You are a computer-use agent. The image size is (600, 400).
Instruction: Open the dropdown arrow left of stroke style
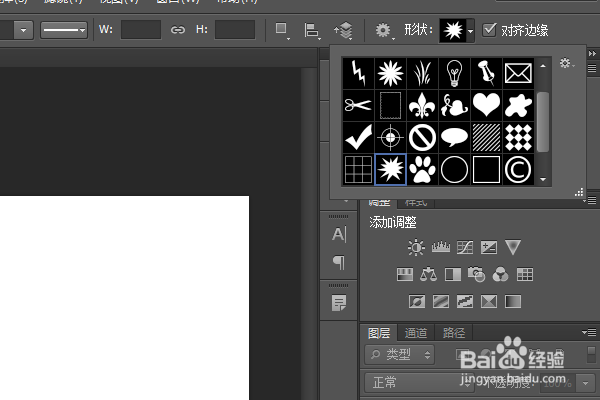[x=23, y=30]
